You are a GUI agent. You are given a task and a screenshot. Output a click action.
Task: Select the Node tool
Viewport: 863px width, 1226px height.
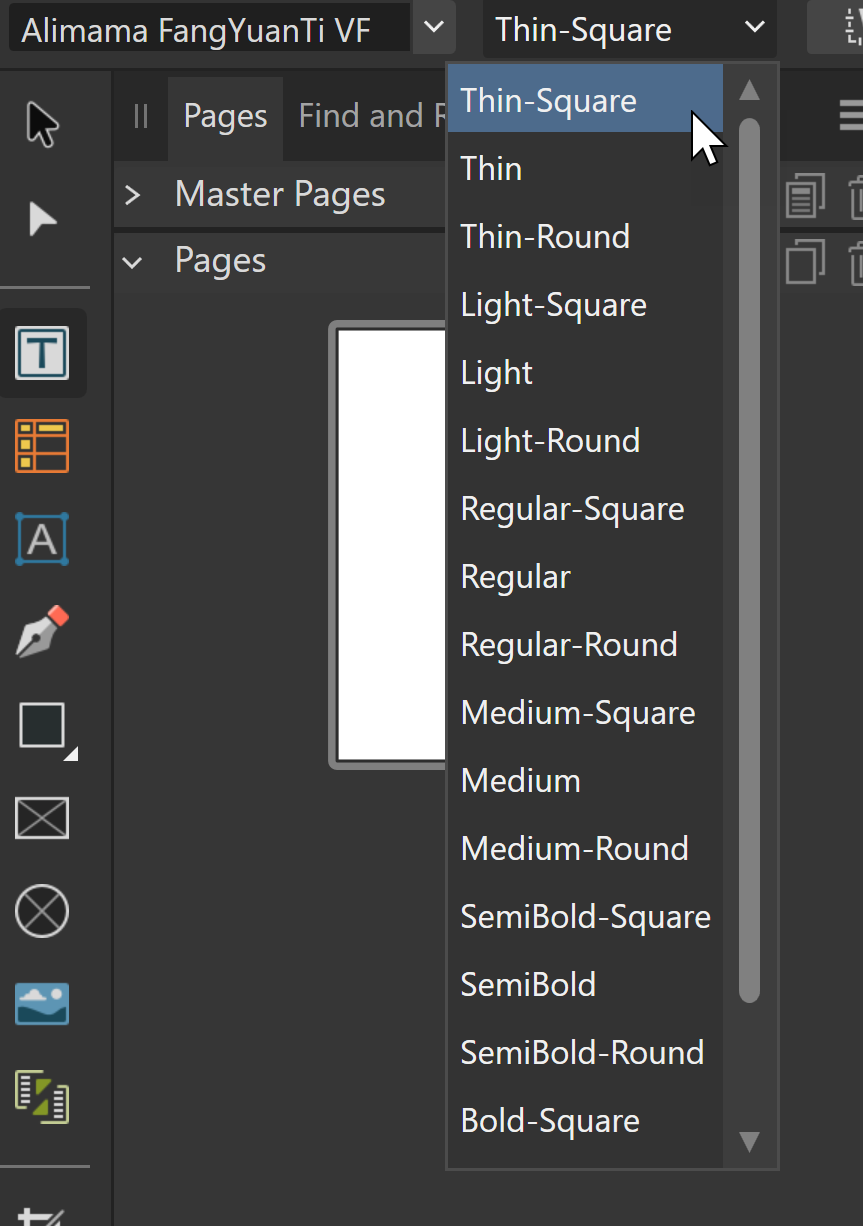pyautogui.click(x=42, y=218)
